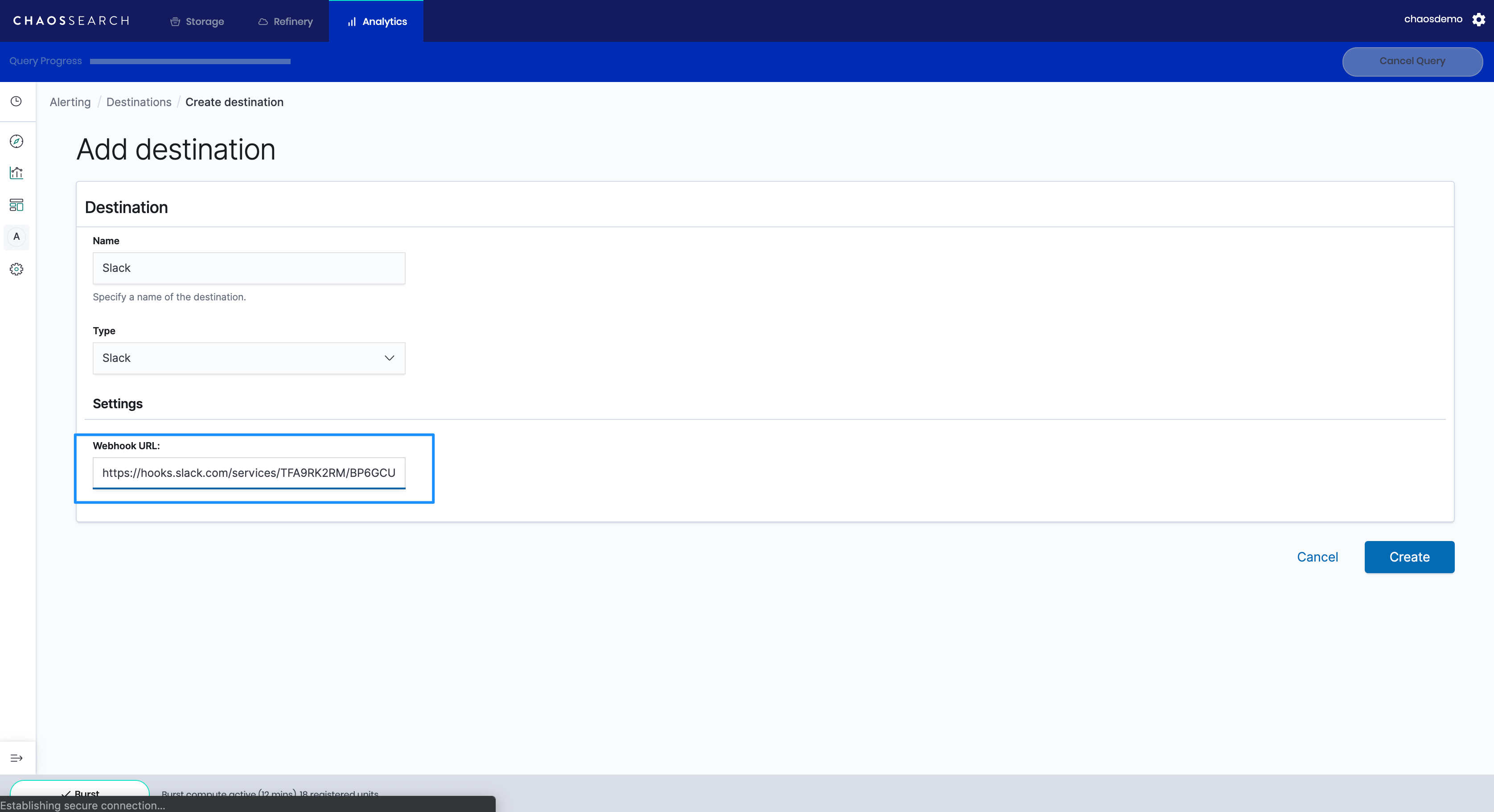Open Discover compass icon in sidebar
This screenshot has height=812, width=1494.
point(16,141)
